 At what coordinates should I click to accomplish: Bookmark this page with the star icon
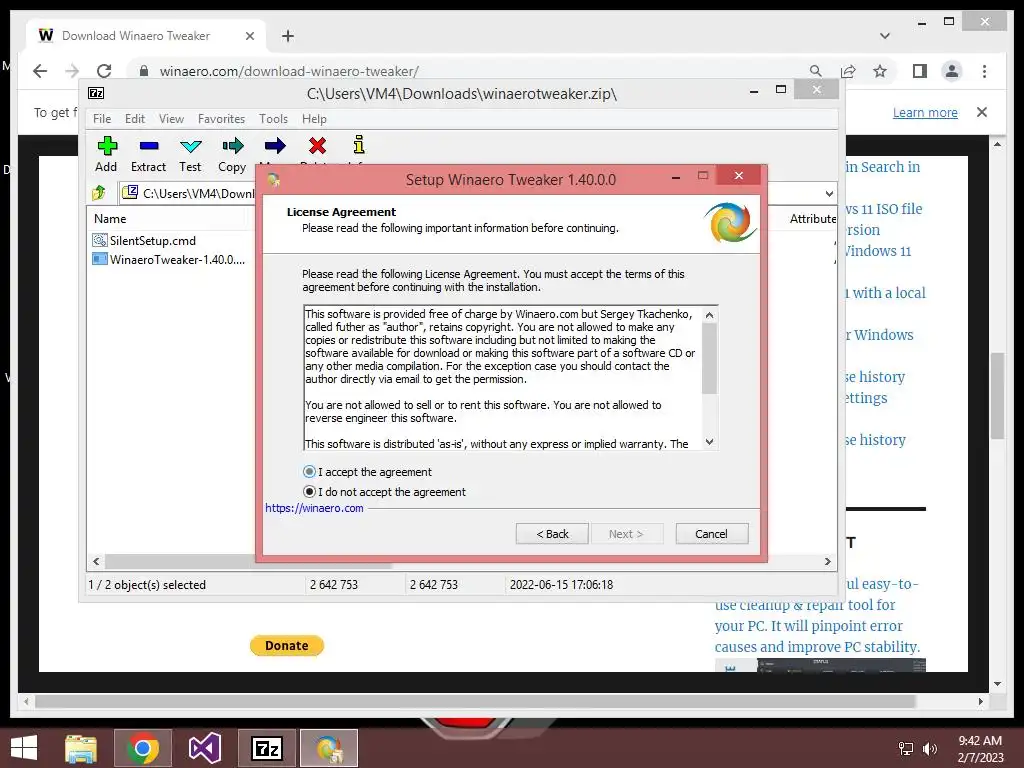(880, 71)
